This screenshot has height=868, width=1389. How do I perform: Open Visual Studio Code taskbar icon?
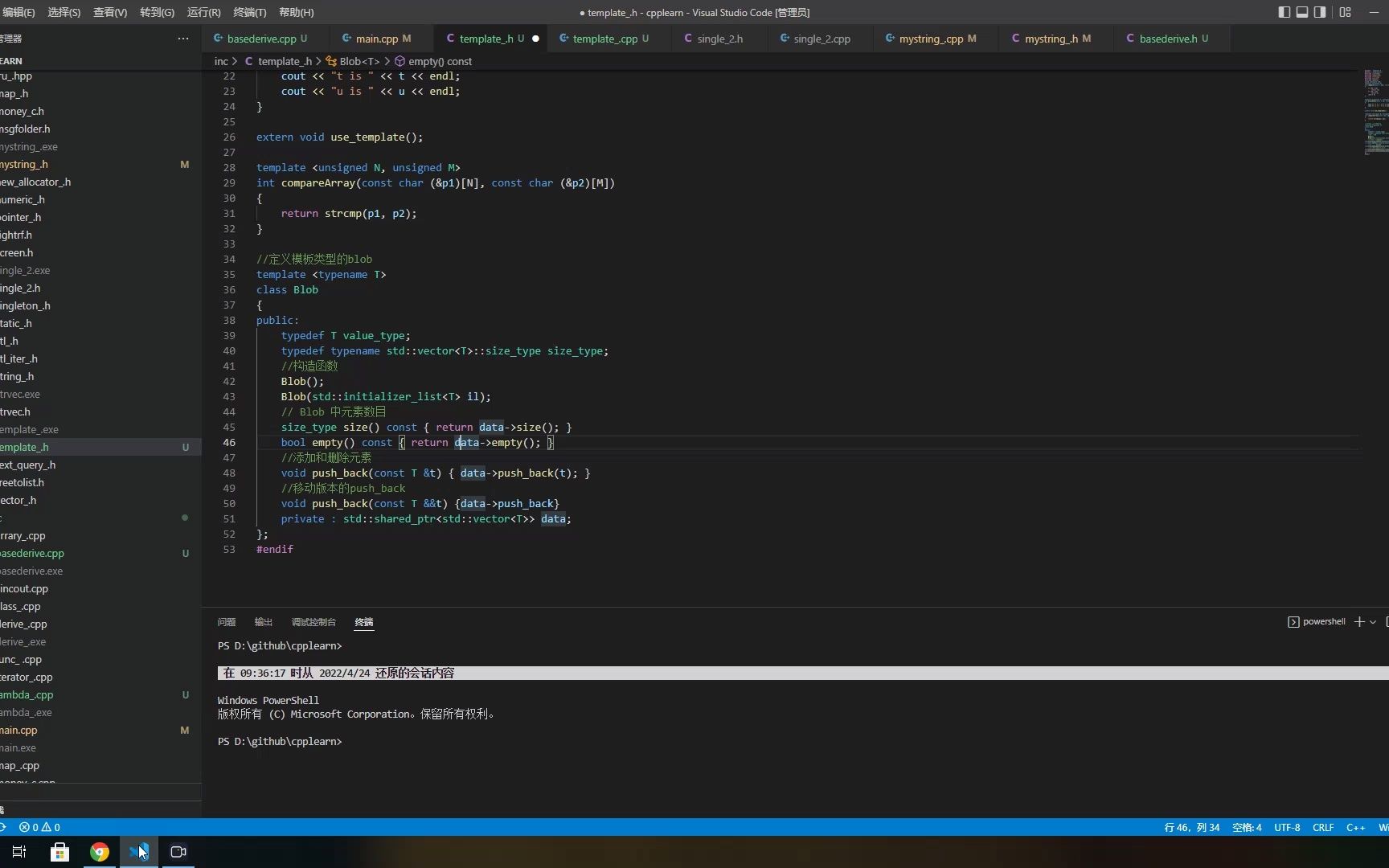(138, 852)
